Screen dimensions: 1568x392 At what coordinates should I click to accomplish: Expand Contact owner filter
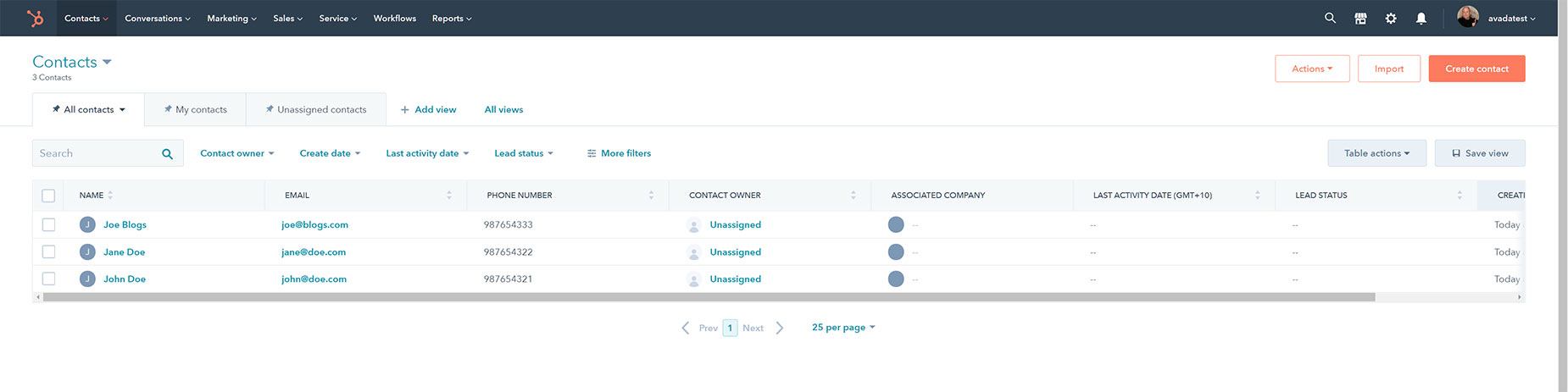pos(237,153)
